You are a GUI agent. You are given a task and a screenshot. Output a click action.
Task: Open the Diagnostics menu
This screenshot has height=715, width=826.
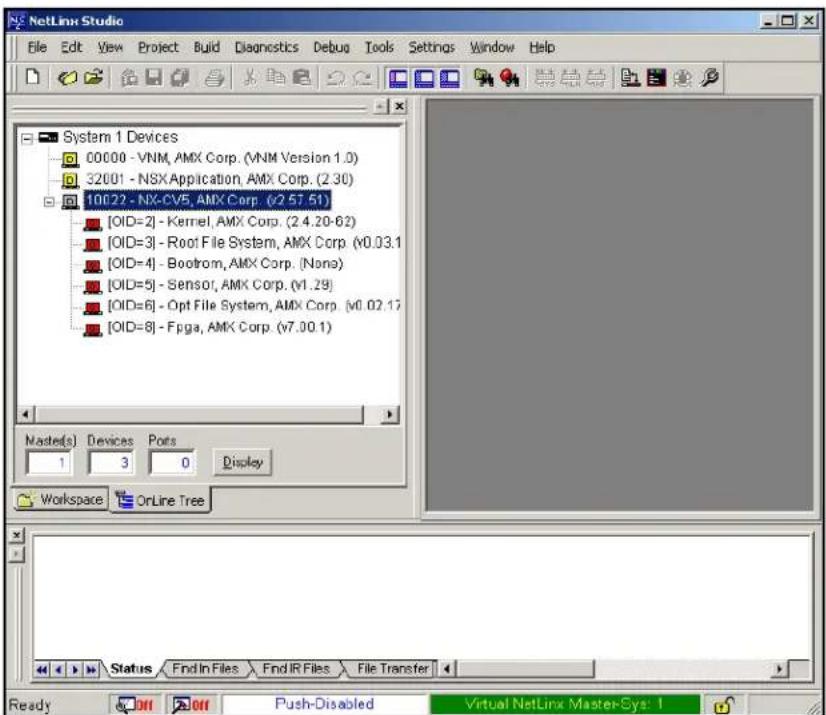(267, 47)
